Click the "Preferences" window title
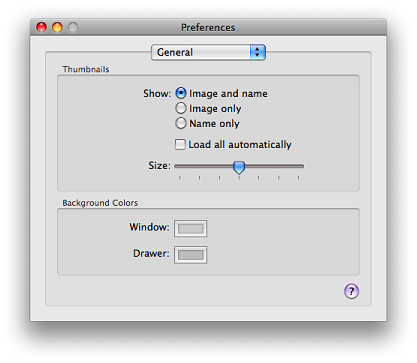The width and height of the screenshot is (417, 363). click(x=208, y=27)
